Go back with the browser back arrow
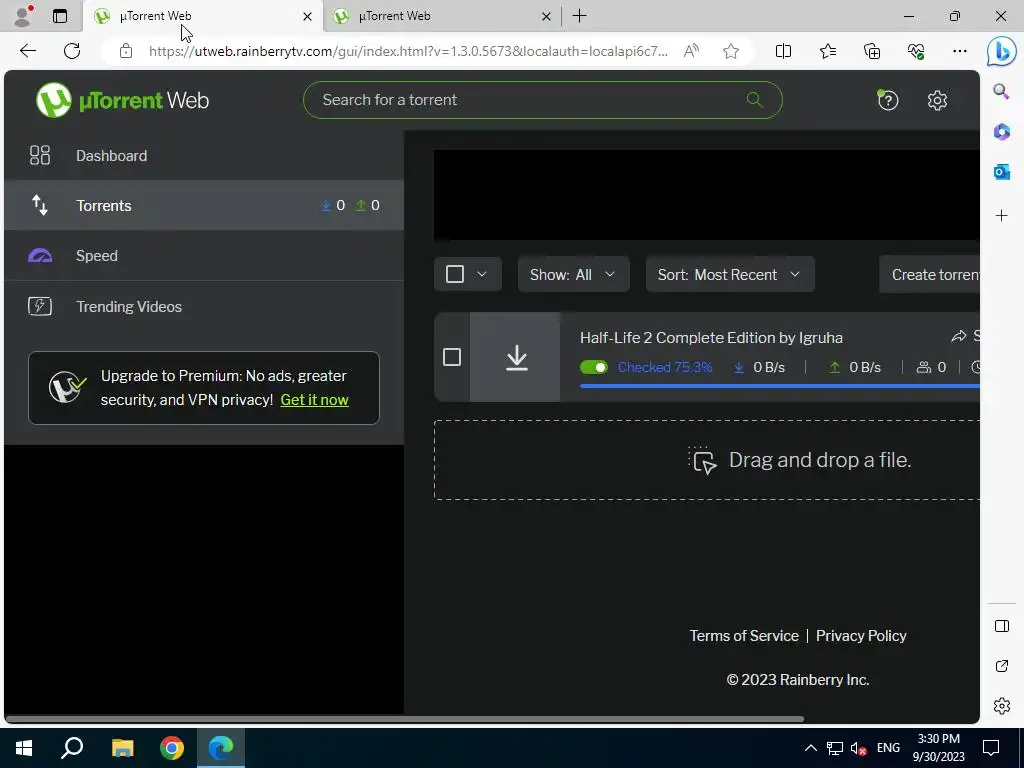The width and height of the screenshot is (1024, 768). click(28, 51)
